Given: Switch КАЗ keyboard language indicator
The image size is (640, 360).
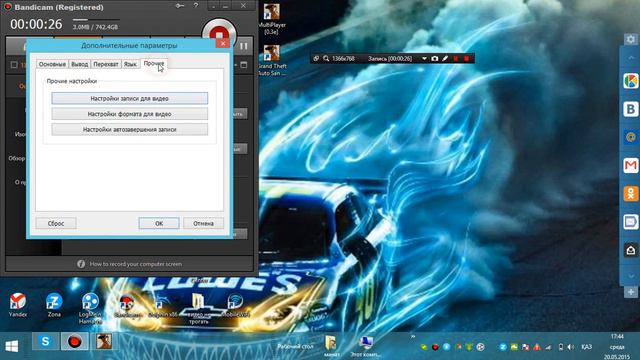Looking at the screenshot, I should click(x=587, y=347).
